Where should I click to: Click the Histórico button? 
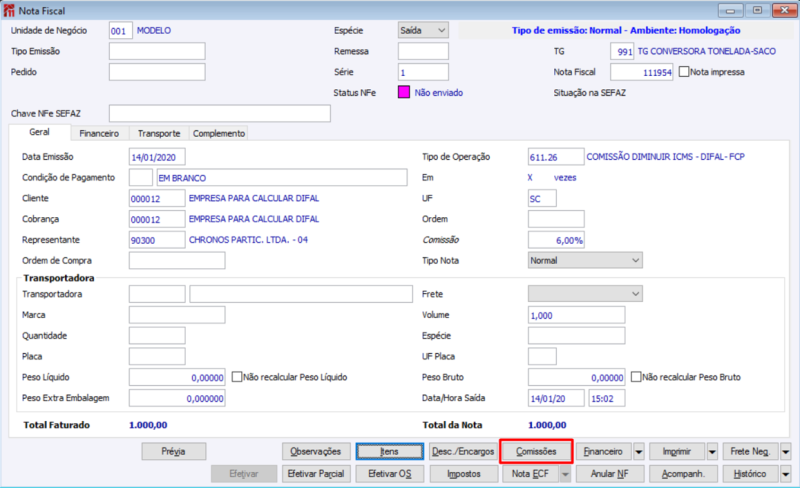(751, 474)
